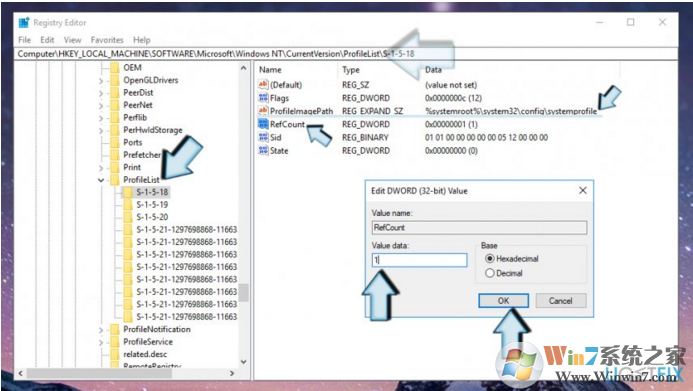The image size is (693, 391).
Task: Click the State DWORD value icon
Action: click(263, 151)
